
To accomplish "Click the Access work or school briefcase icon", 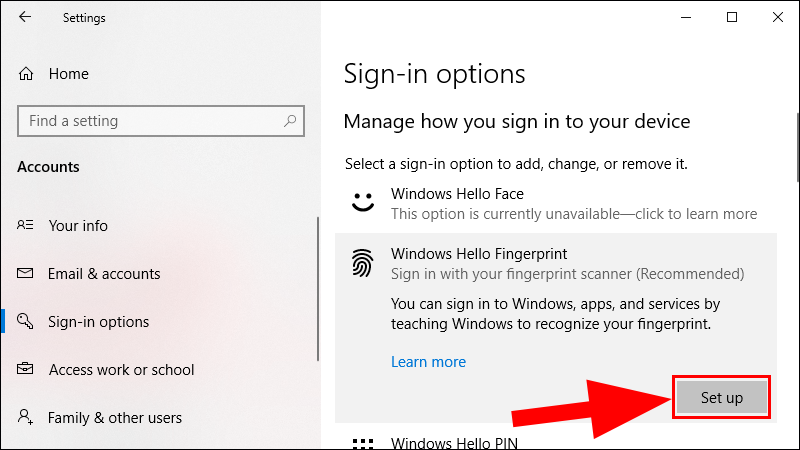I will click(x=27, y=370).
